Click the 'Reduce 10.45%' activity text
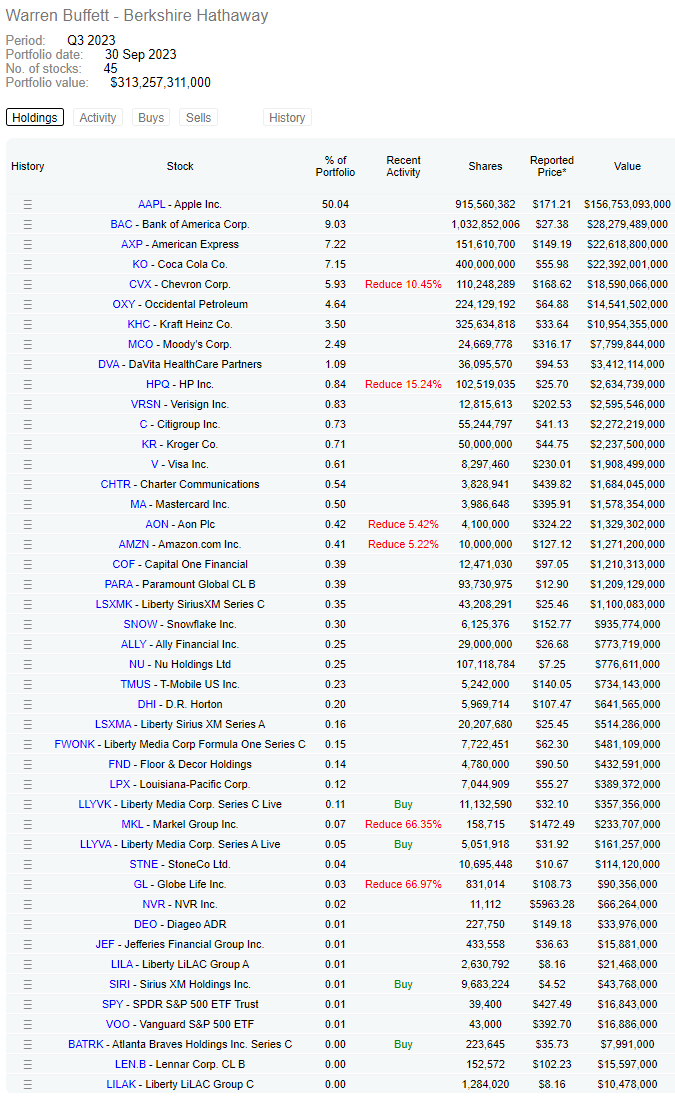 (x=404, y=284)
